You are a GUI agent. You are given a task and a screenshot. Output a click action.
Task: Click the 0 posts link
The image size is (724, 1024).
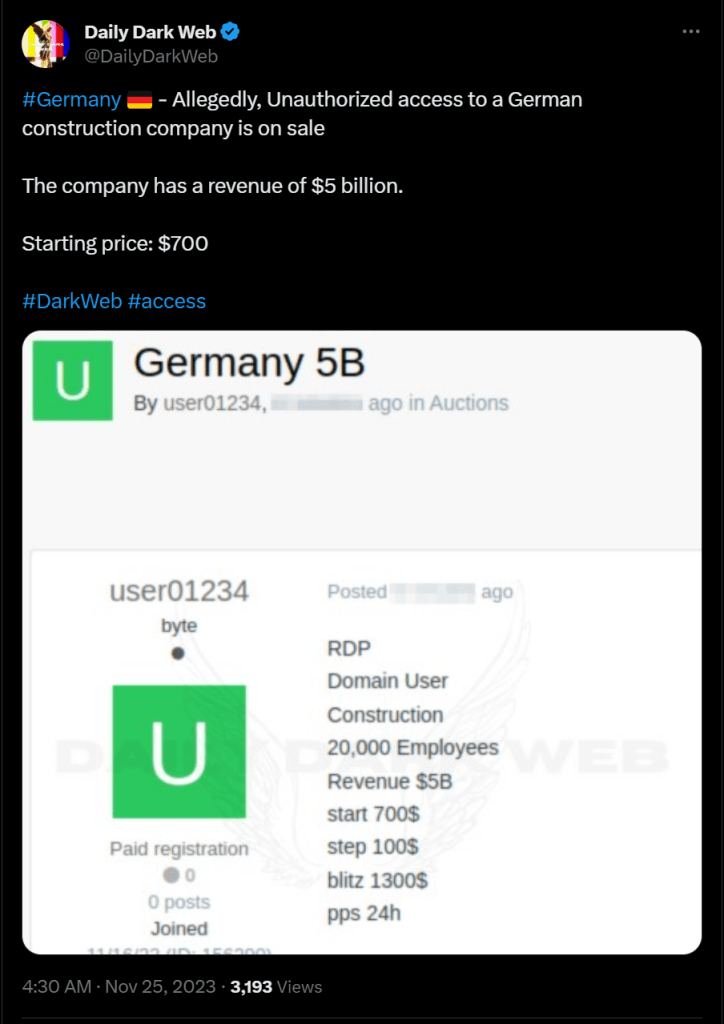179,902
